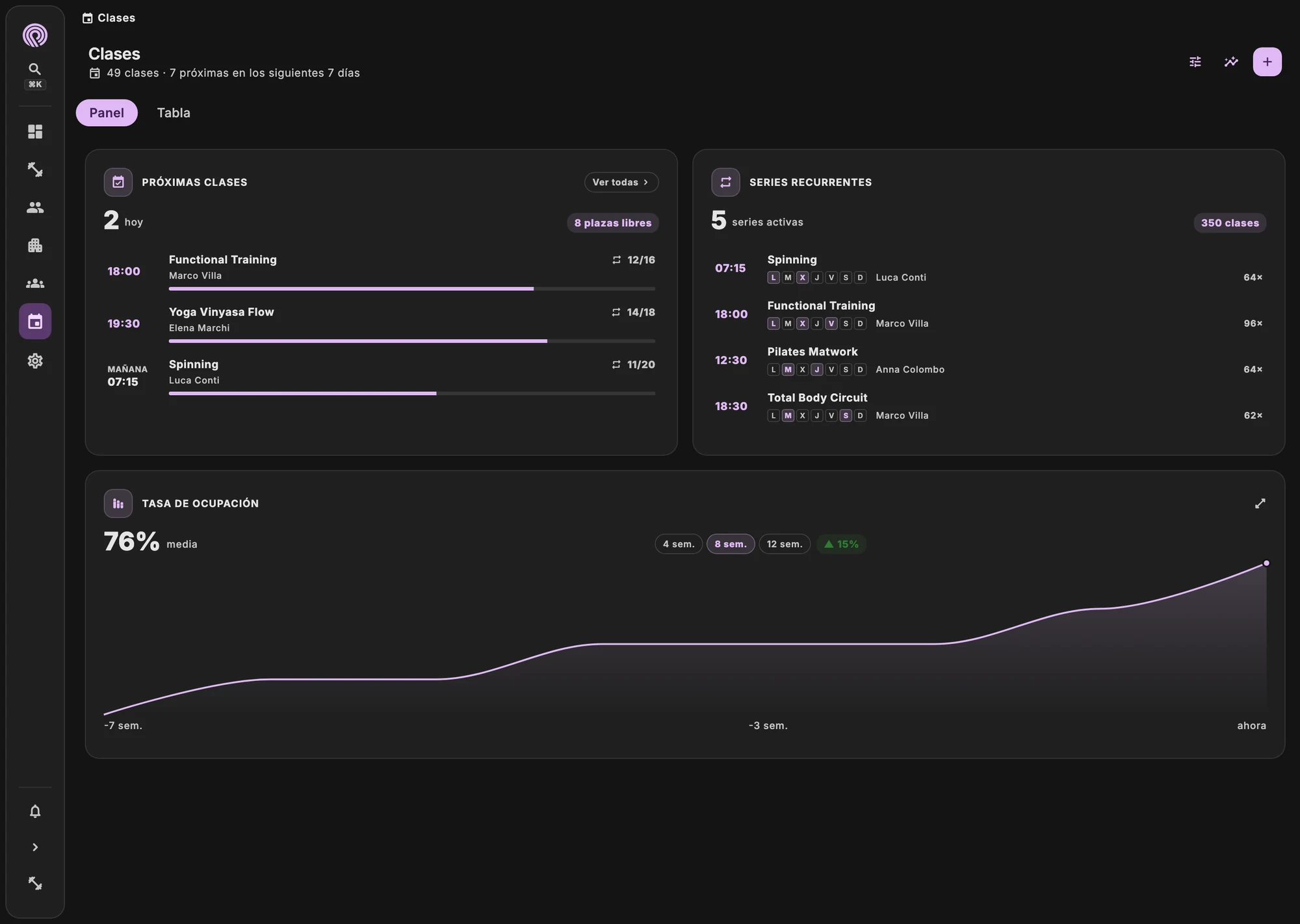This screenshot has width=1300, height=924.
Task: Click the 64× count for Spinning series
Action: 1253,277
